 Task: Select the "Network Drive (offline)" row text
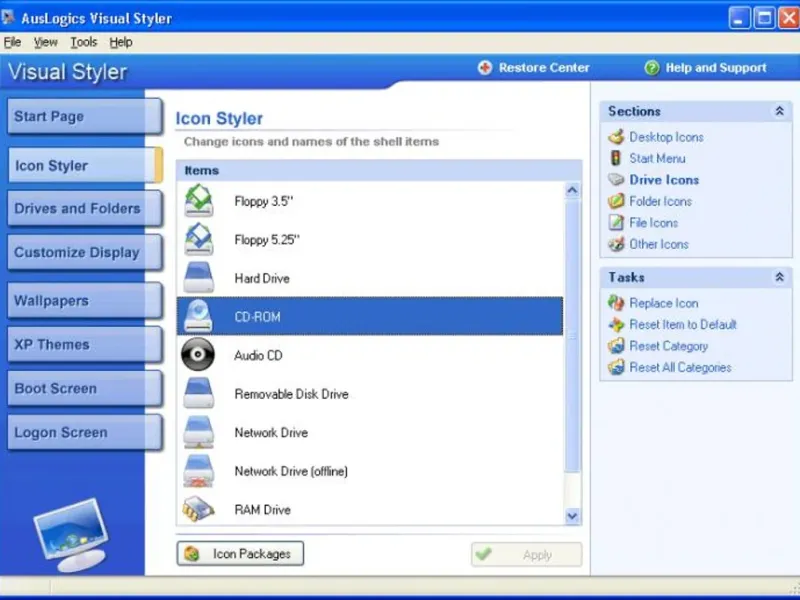[291, 471]
